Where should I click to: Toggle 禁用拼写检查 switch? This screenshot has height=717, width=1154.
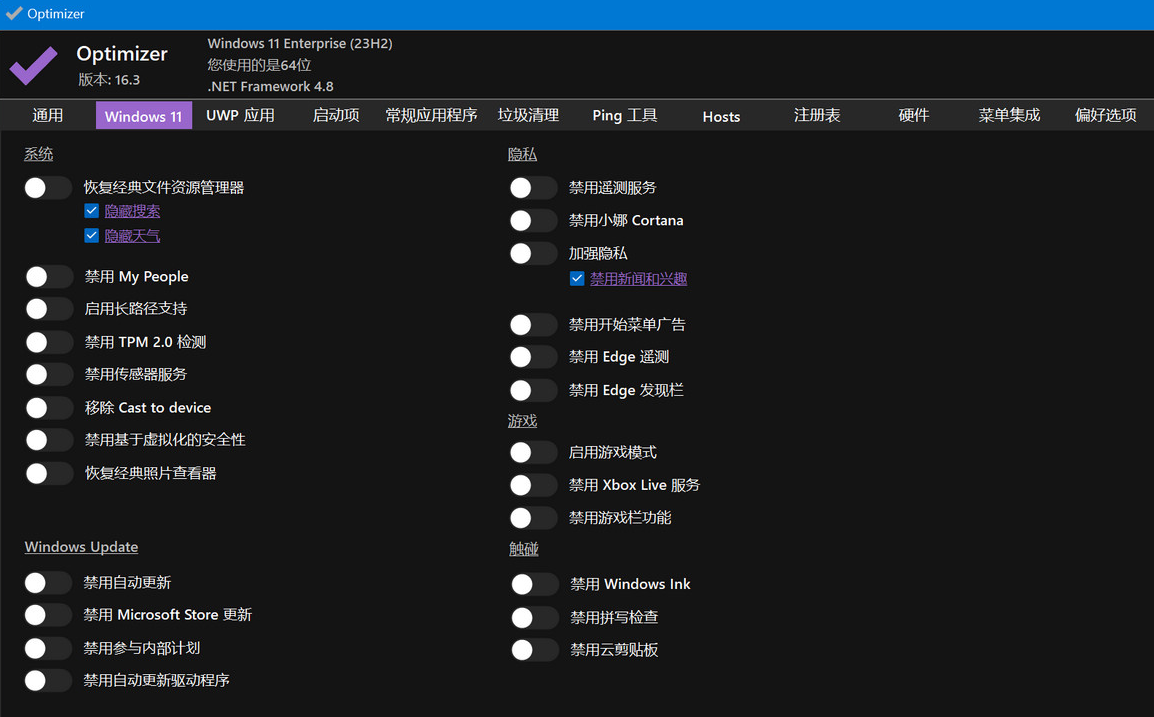coord(534,617)
